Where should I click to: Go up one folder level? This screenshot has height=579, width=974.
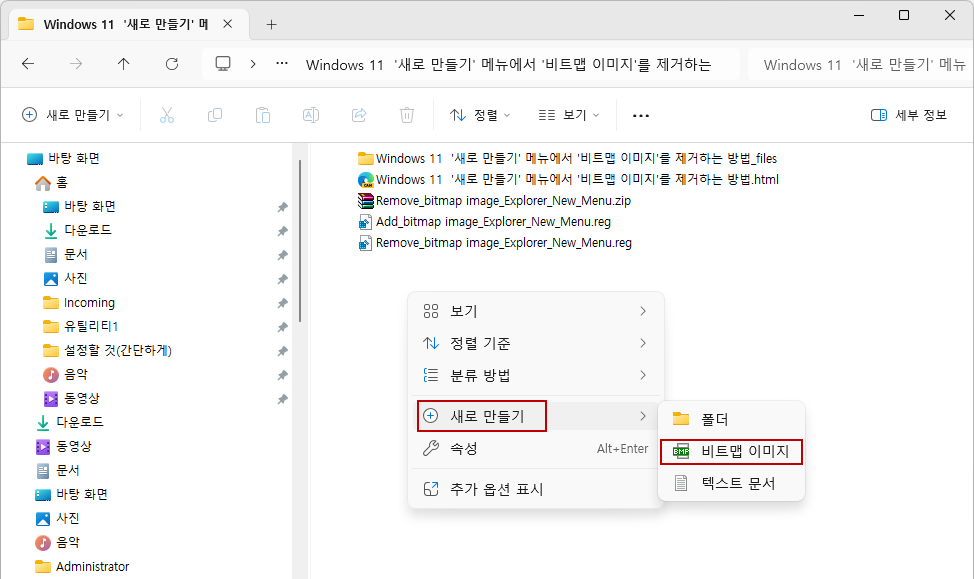[124, 63]
